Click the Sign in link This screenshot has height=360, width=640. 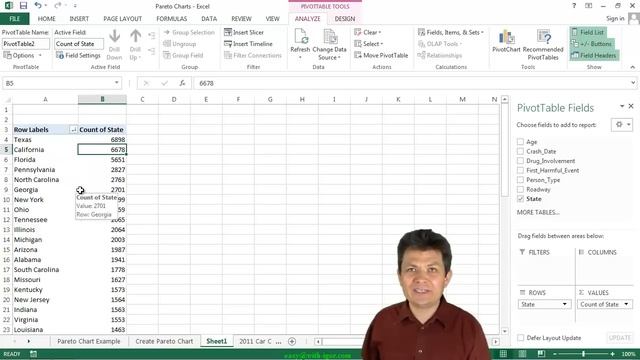point(615,18)
